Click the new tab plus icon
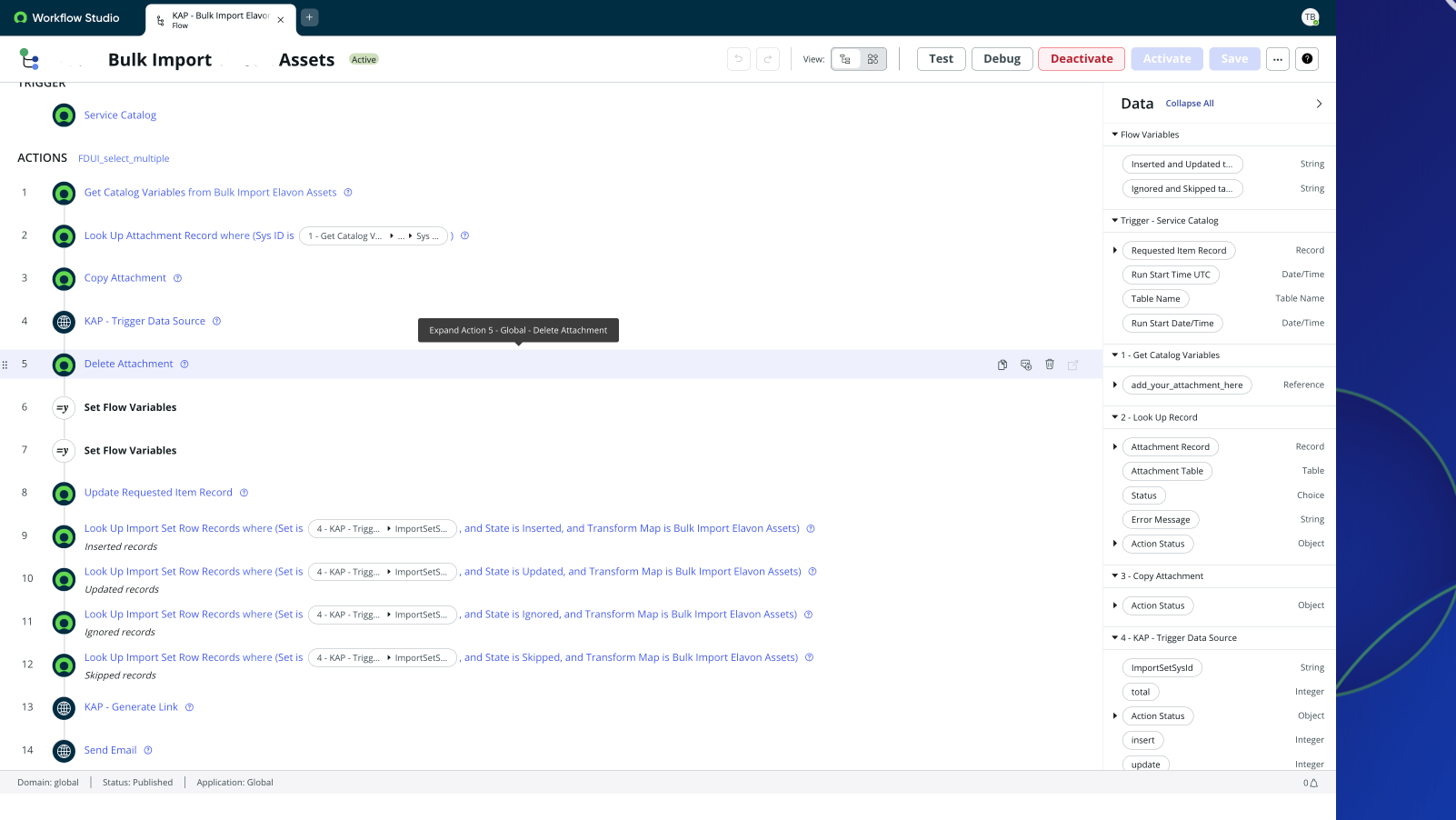Image resolution: width=1456 pixels, height=820 pixels. 310,17
